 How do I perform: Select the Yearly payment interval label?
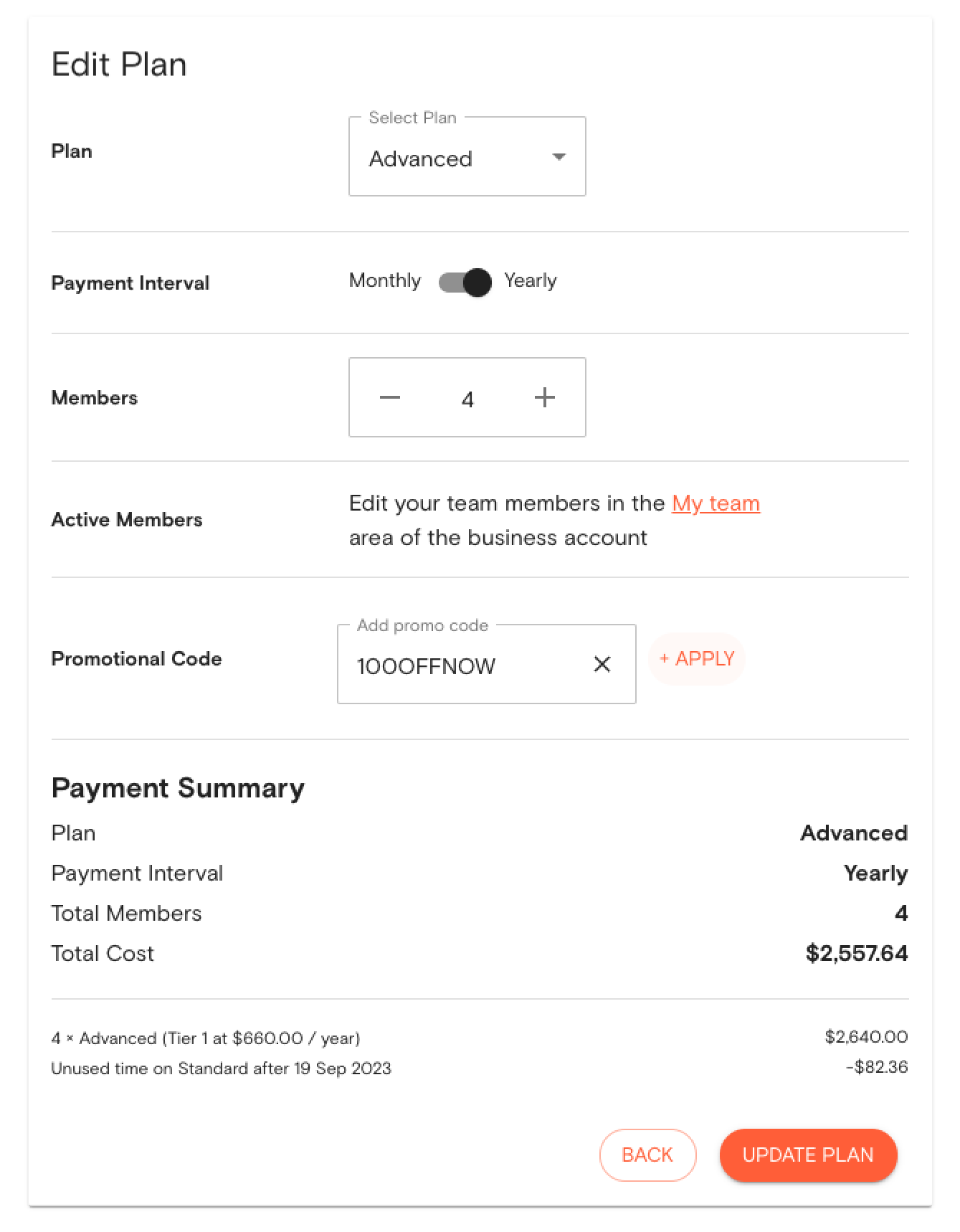tap(530, 280)
